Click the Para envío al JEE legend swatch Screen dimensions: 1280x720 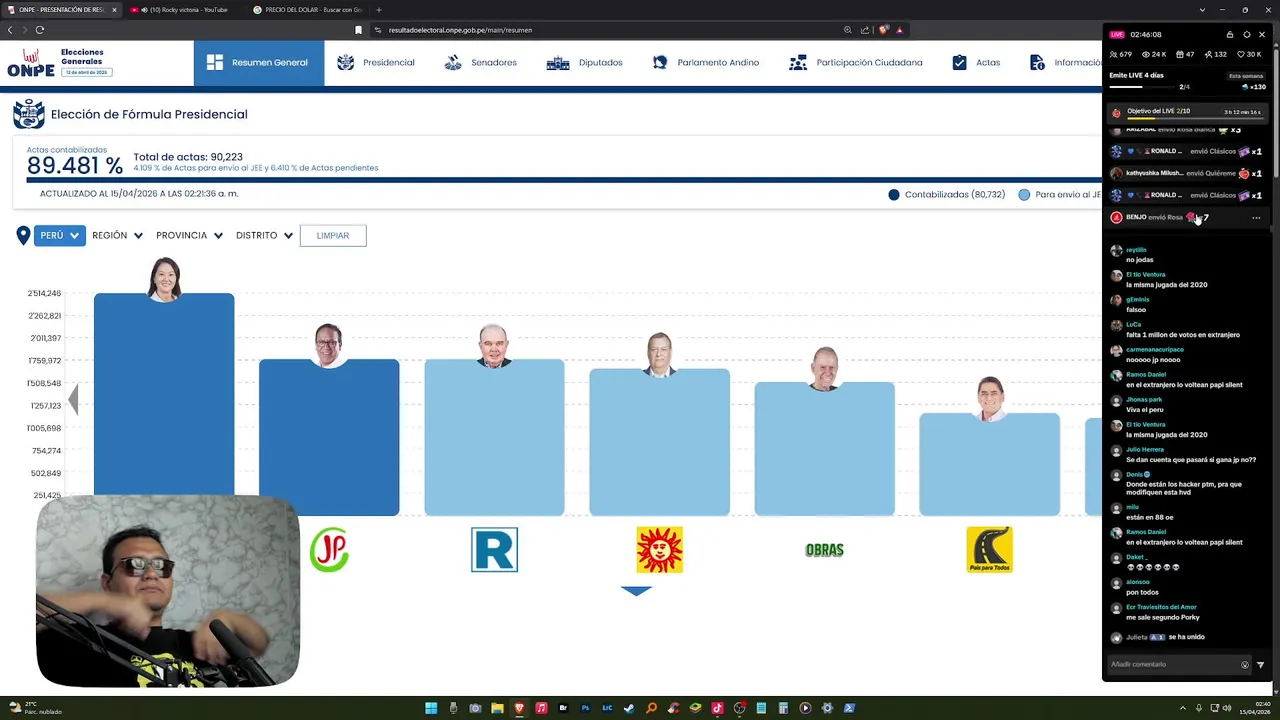click(1024, 195)
